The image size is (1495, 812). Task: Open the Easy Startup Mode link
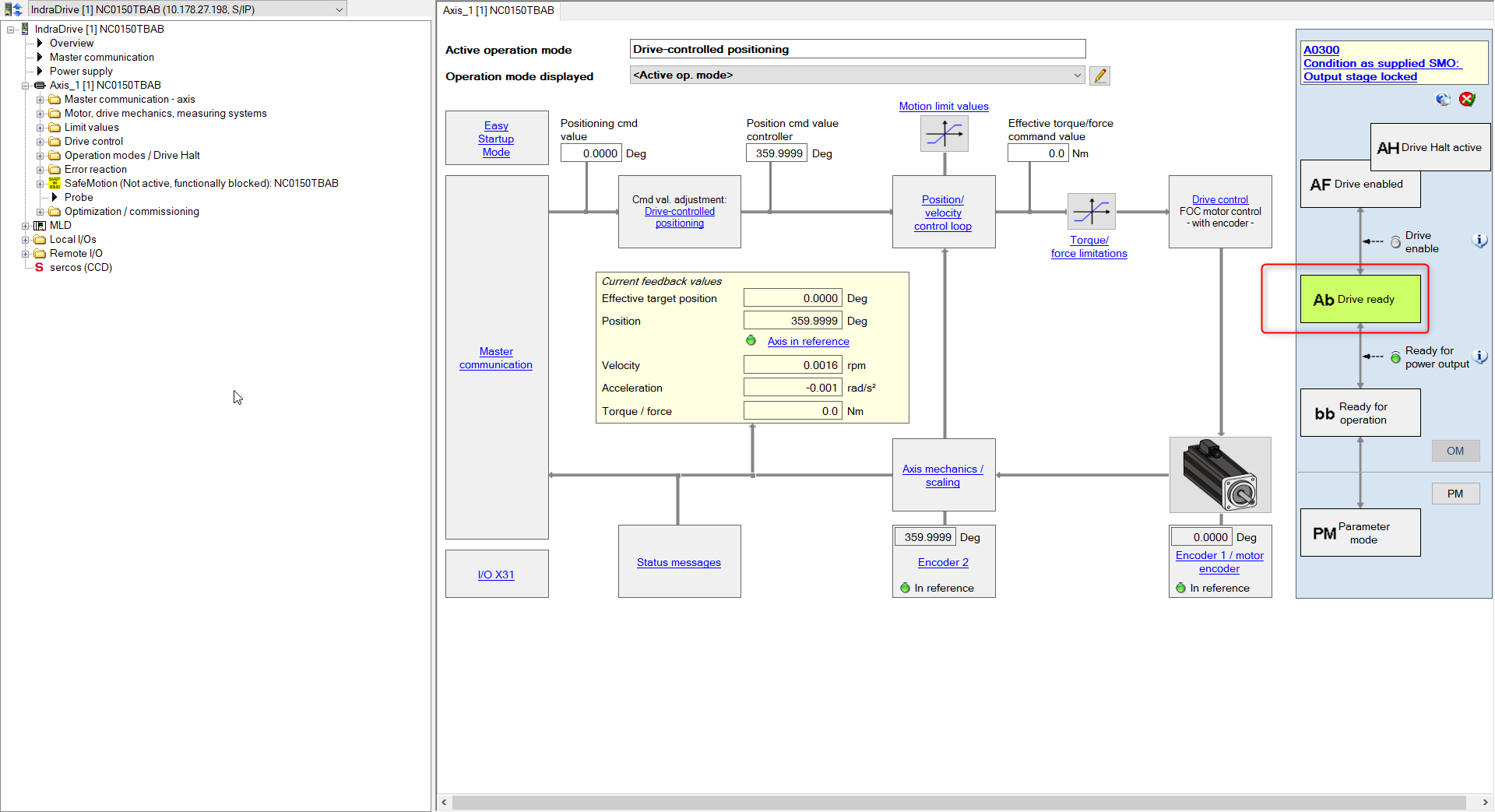coord(496,139)
